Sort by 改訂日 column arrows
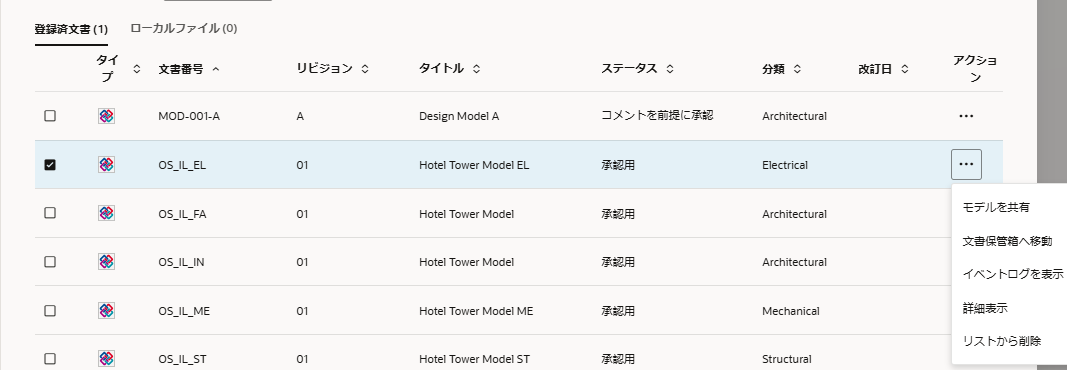 [x=905, y=69]
